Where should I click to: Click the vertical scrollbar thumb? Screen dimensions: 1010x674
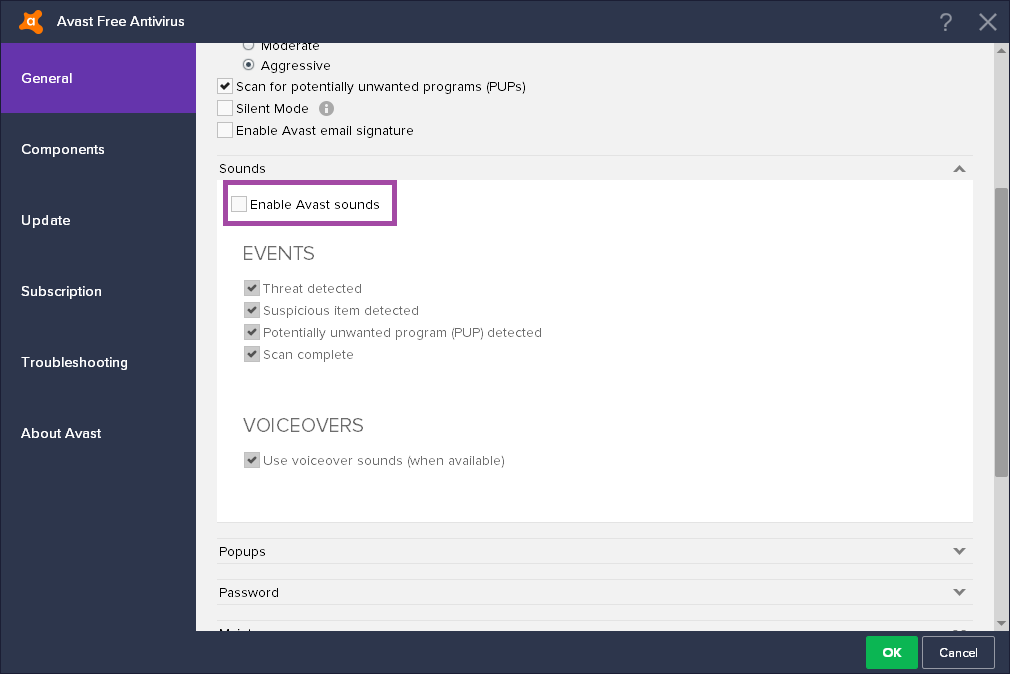click(x=1001, y=330)
